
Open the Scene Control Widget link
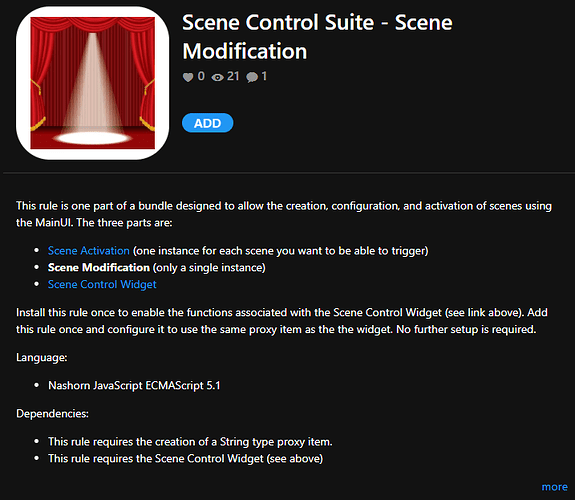tap(102, 284)
